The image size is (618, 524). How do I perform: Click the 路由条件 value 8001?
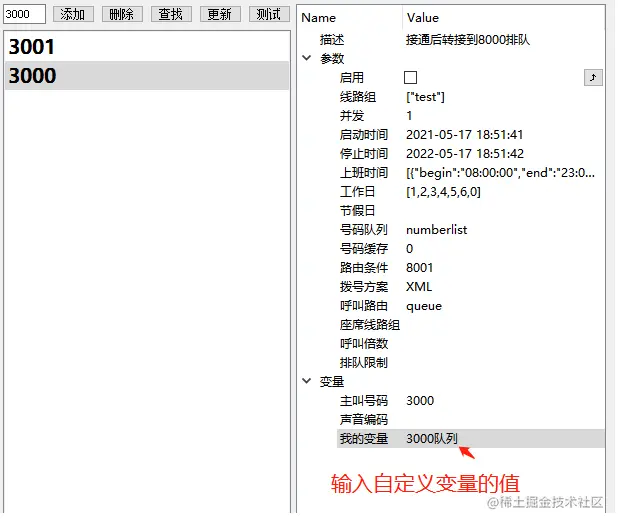tap(419, 268)
